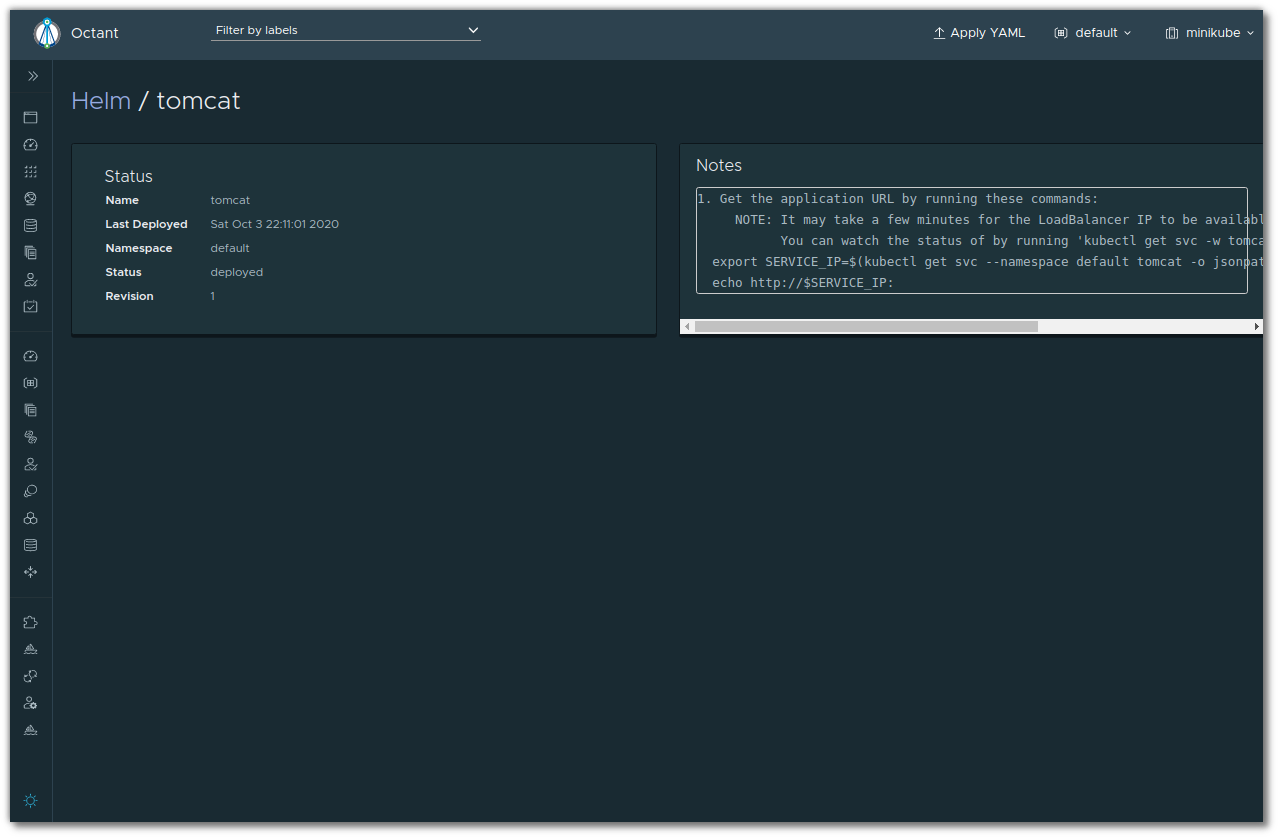Open cluster Overview gauge icon in middle sidebar group
The width and height of the screenshot is (1279, 838).
coord(31,356)
